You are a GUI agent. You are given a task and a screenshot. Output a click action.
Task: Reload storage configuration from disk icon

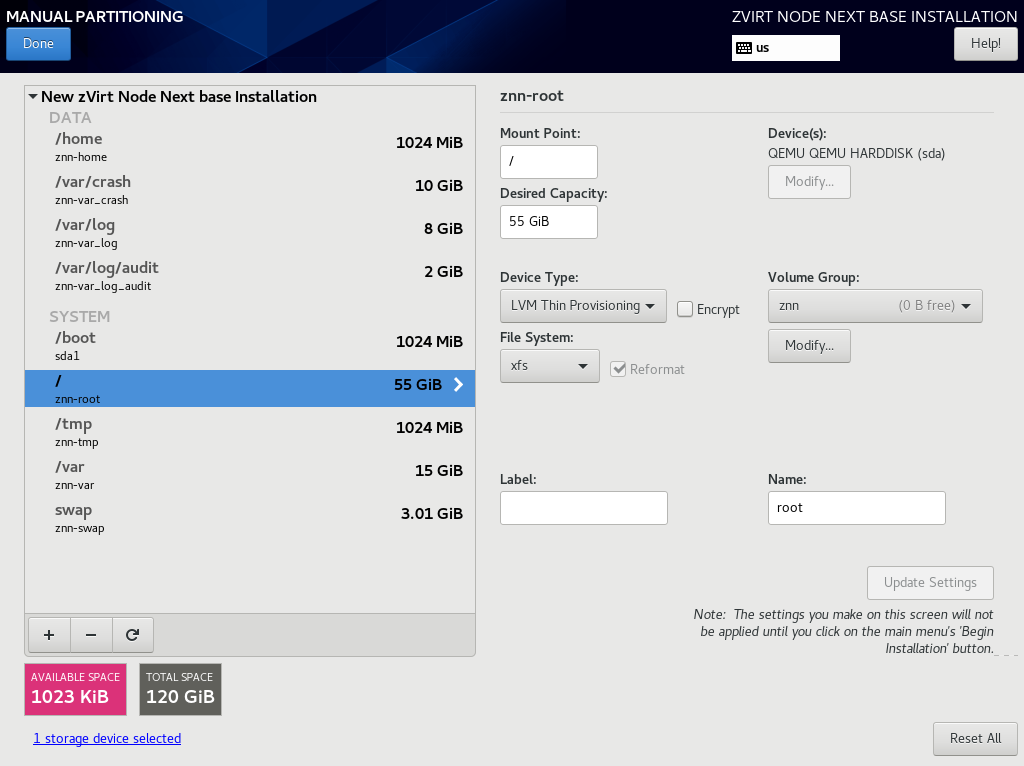133,635
